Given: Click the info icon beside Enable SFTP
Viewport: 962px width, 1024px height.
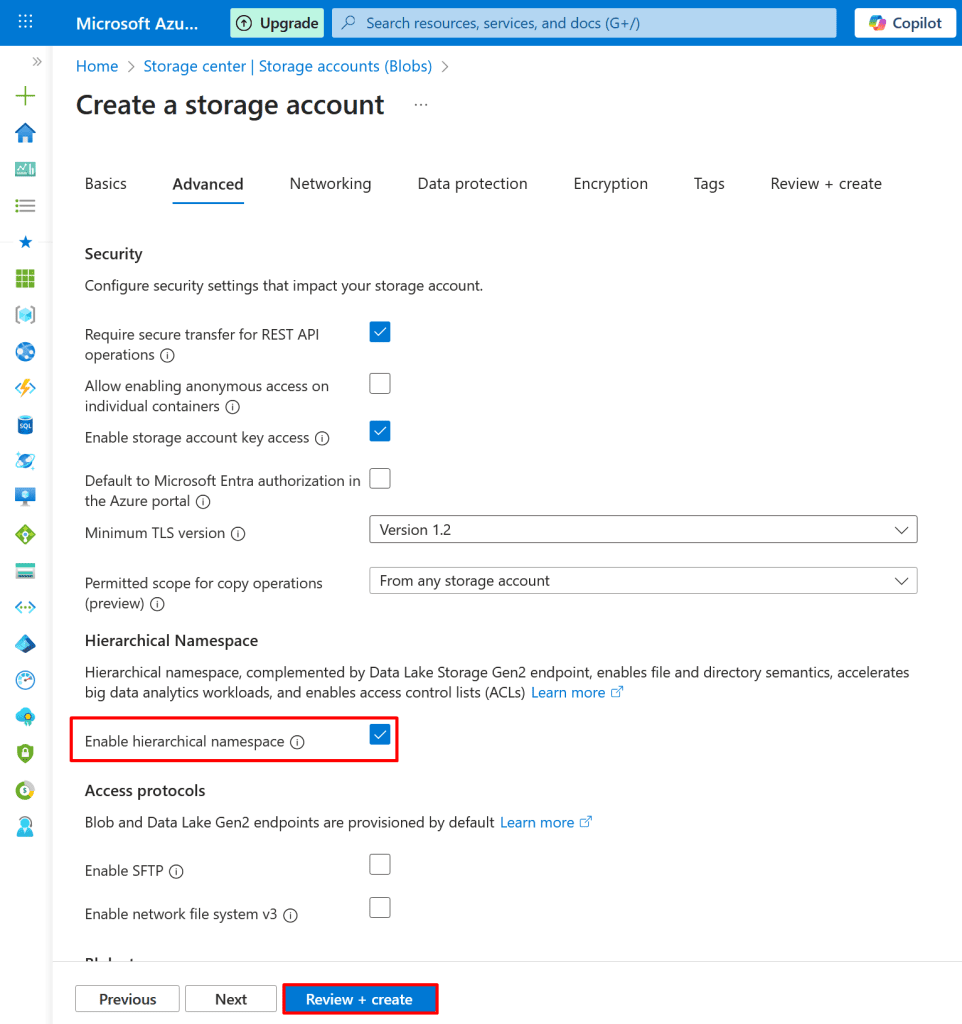Looking at the screenshot, I should click(176, 871).
